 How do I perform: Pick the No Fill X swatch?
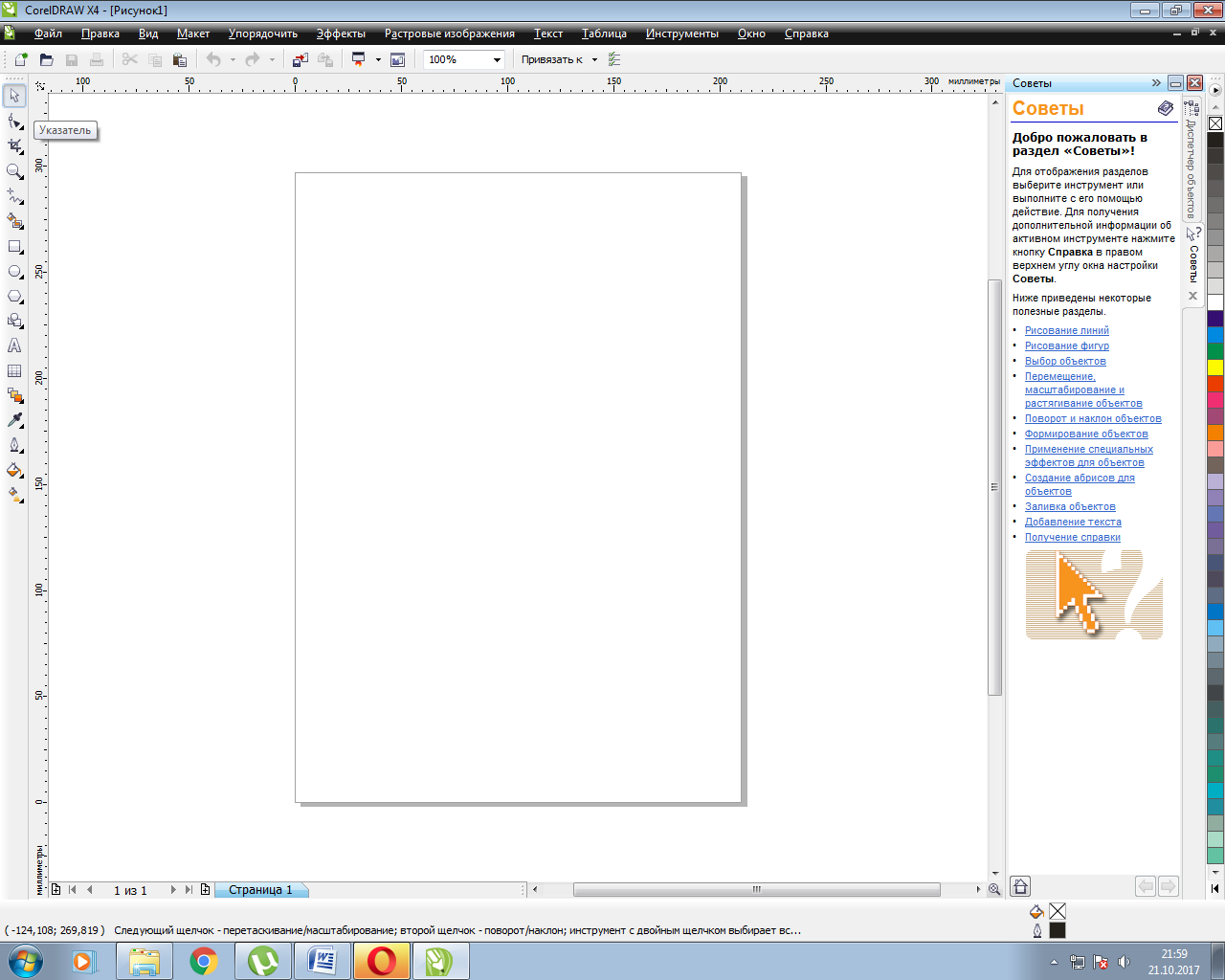click(x=1215, y=123)
